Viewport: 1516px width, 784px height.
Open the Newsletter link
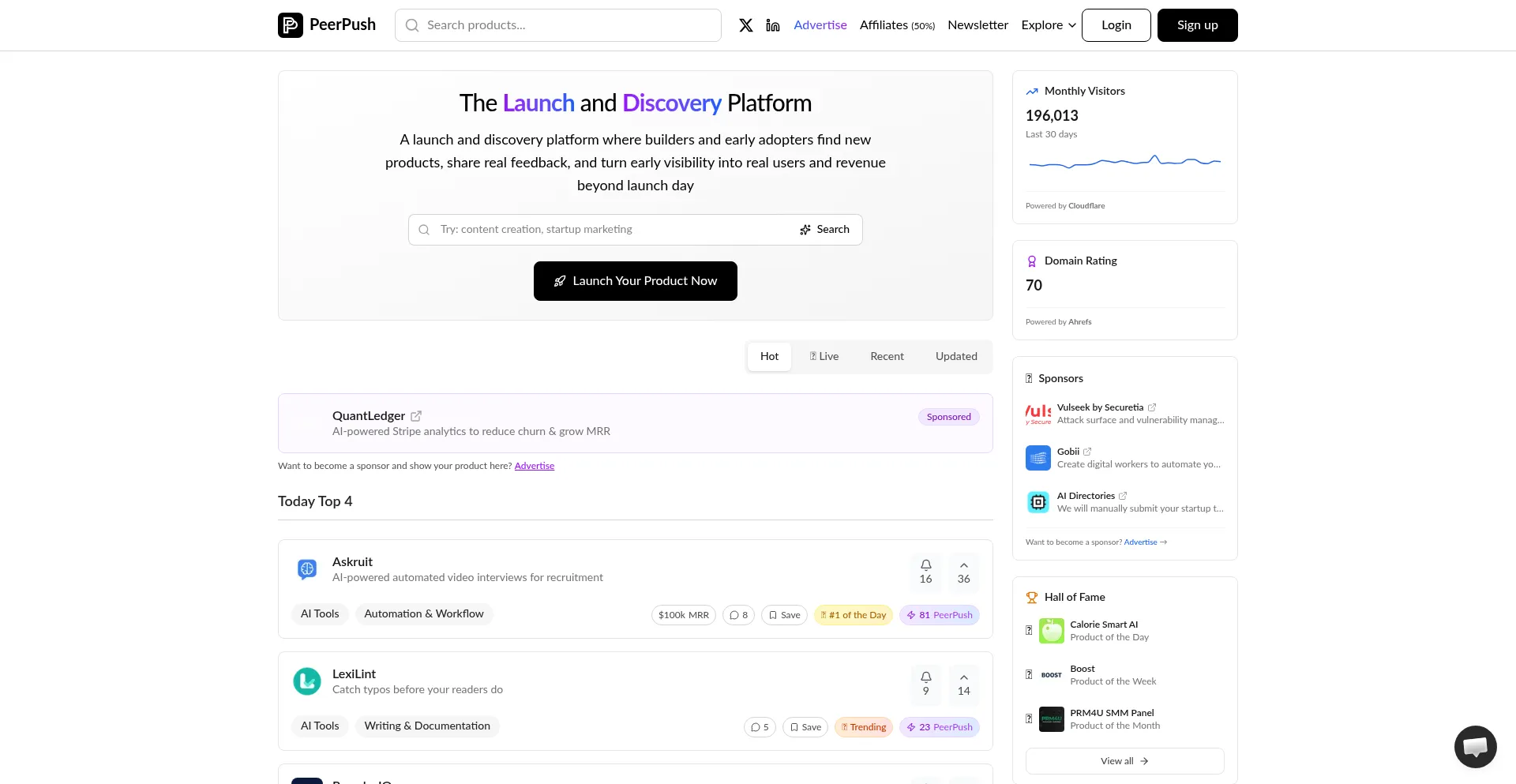pyautogui.click(x=978, y=25)
